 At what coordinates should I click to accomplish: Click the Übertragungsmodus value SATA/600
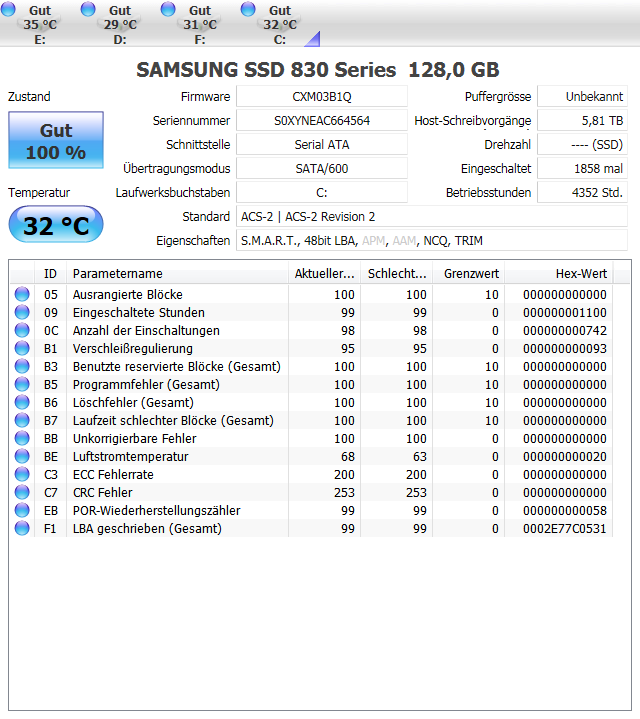click(322, 168)
